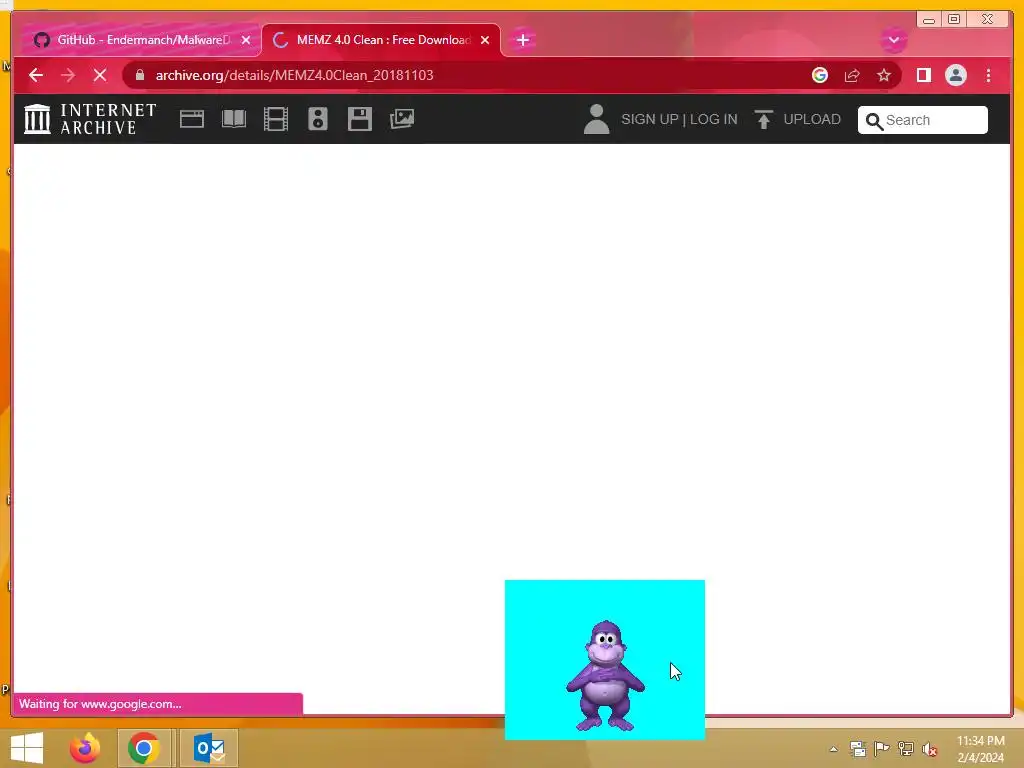The width and height of the screenshot is (1024, 768).
Task: Click the user avatar icon beside Sign Up
Action: click(x=596, y=120)
